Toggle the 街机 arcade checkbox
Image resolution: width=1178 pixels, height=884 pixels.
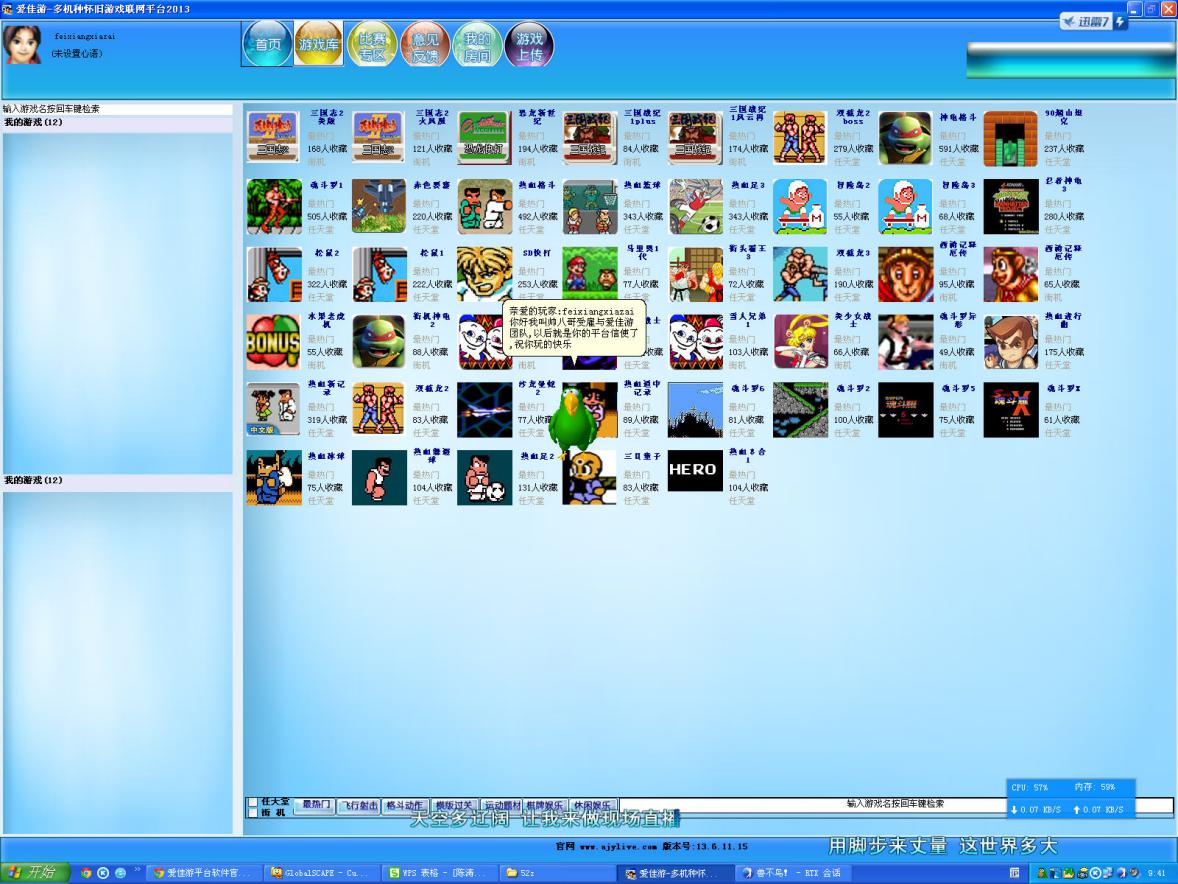click(x=253, y=813)
